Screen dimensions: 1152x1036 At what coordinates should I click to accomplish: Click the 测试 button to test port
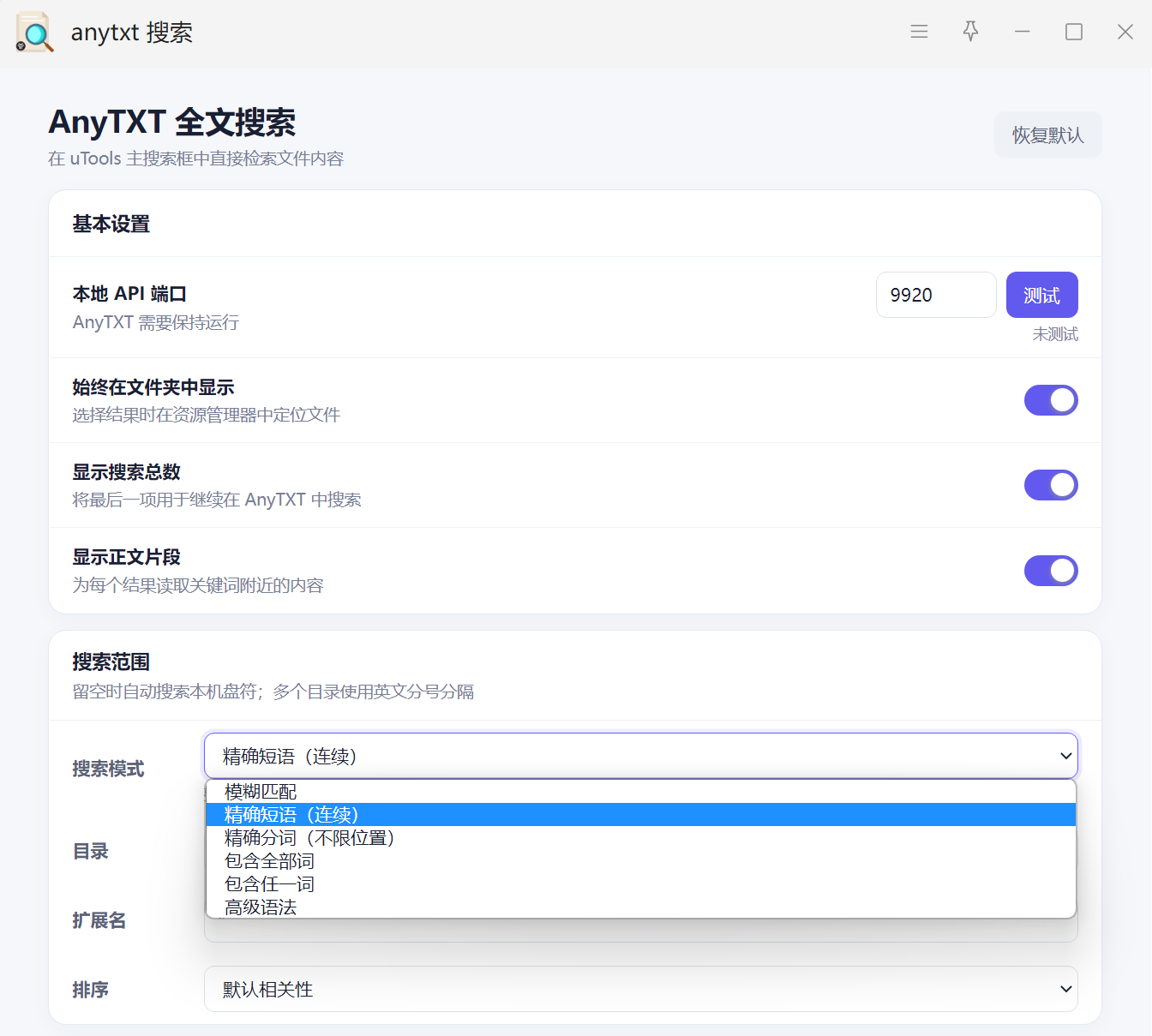pyautogui.click(x=1041, y=295)
